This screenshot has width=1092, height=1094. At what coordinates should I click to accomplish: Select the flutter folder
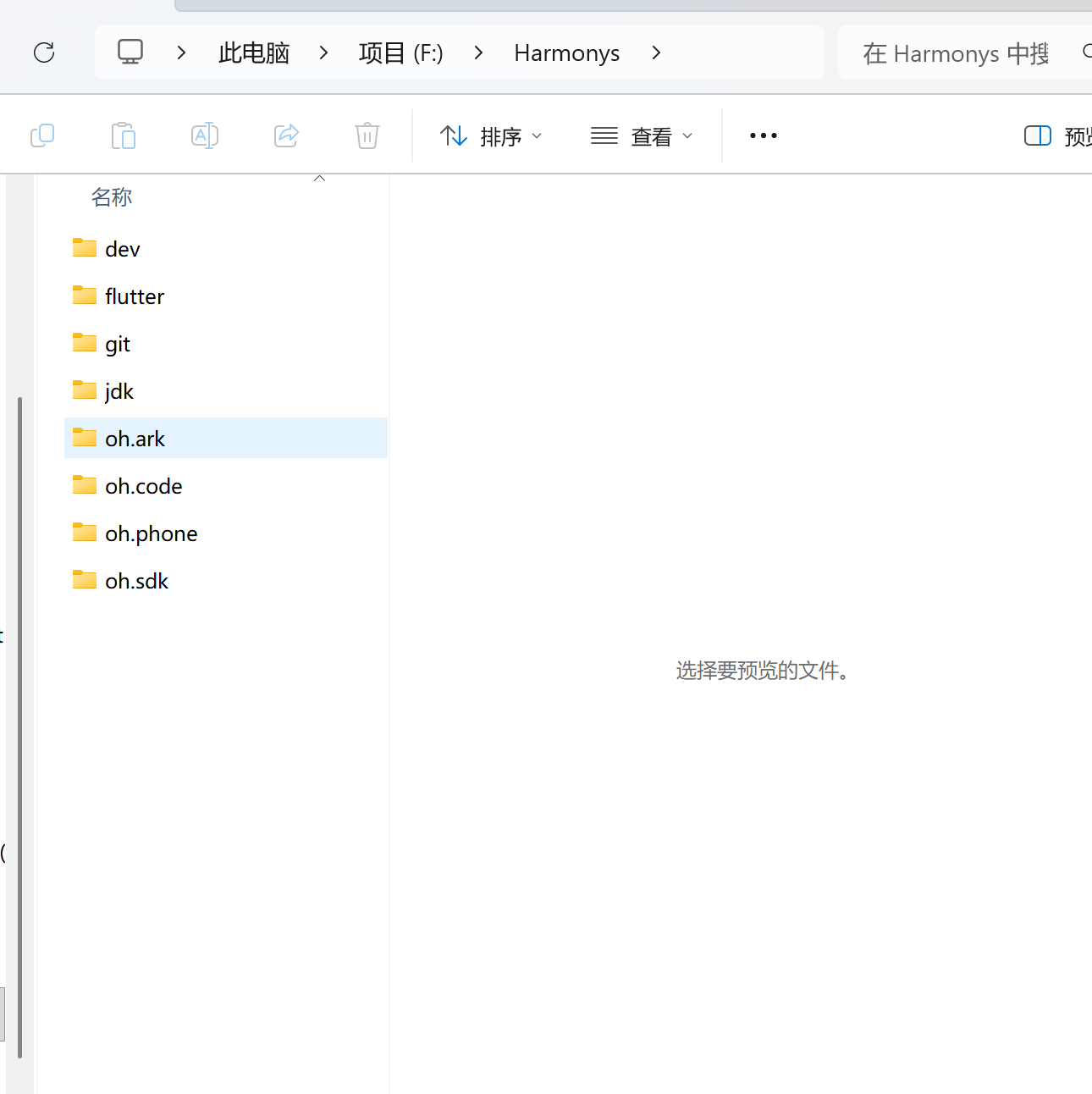[135, 296]
